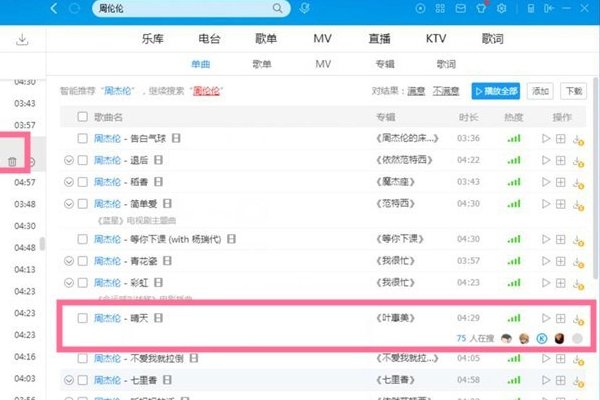Download the song 晴天
Viewport: 600px width, 400px height.
tap(578, 320)
